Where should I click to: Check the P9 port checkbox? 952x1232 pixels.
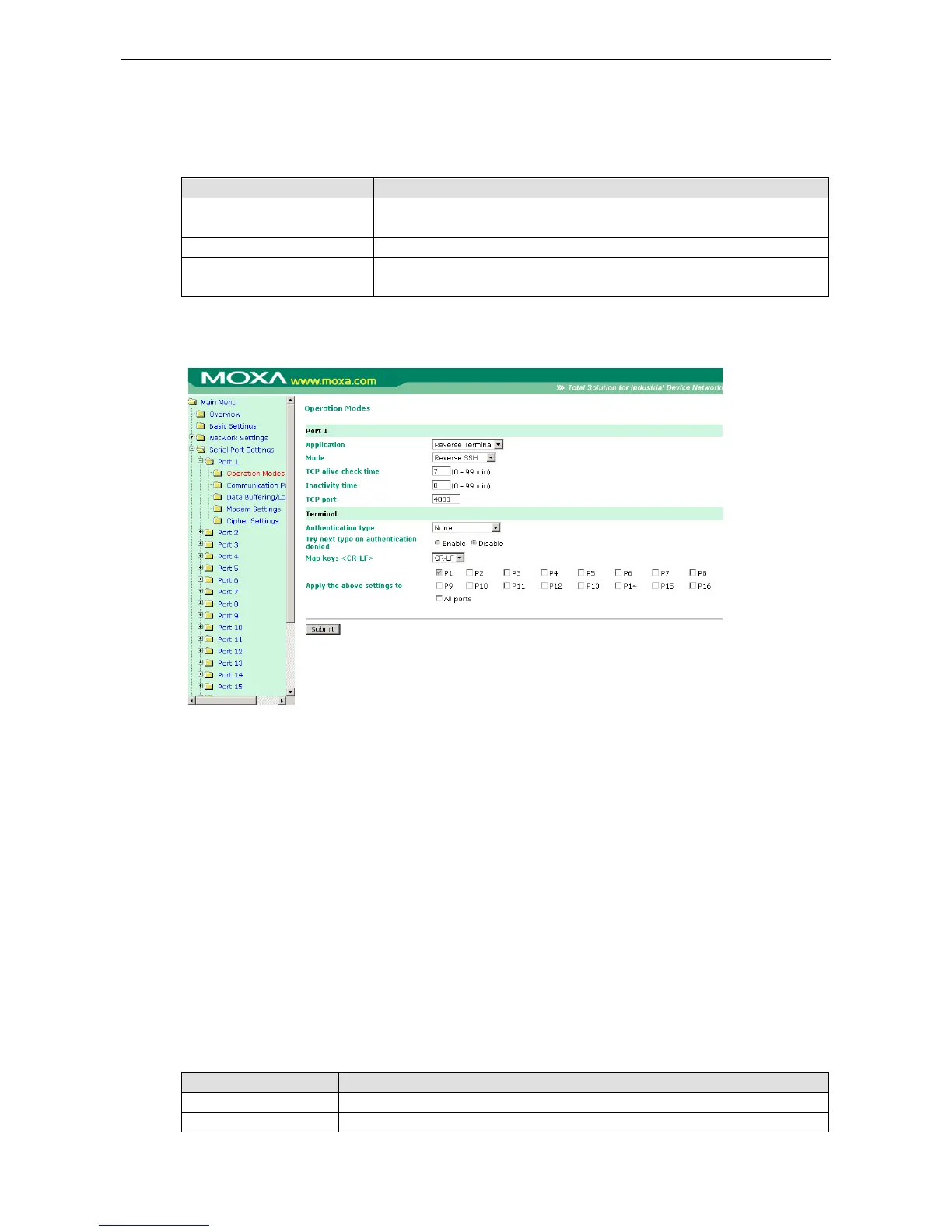click(439, 586)
